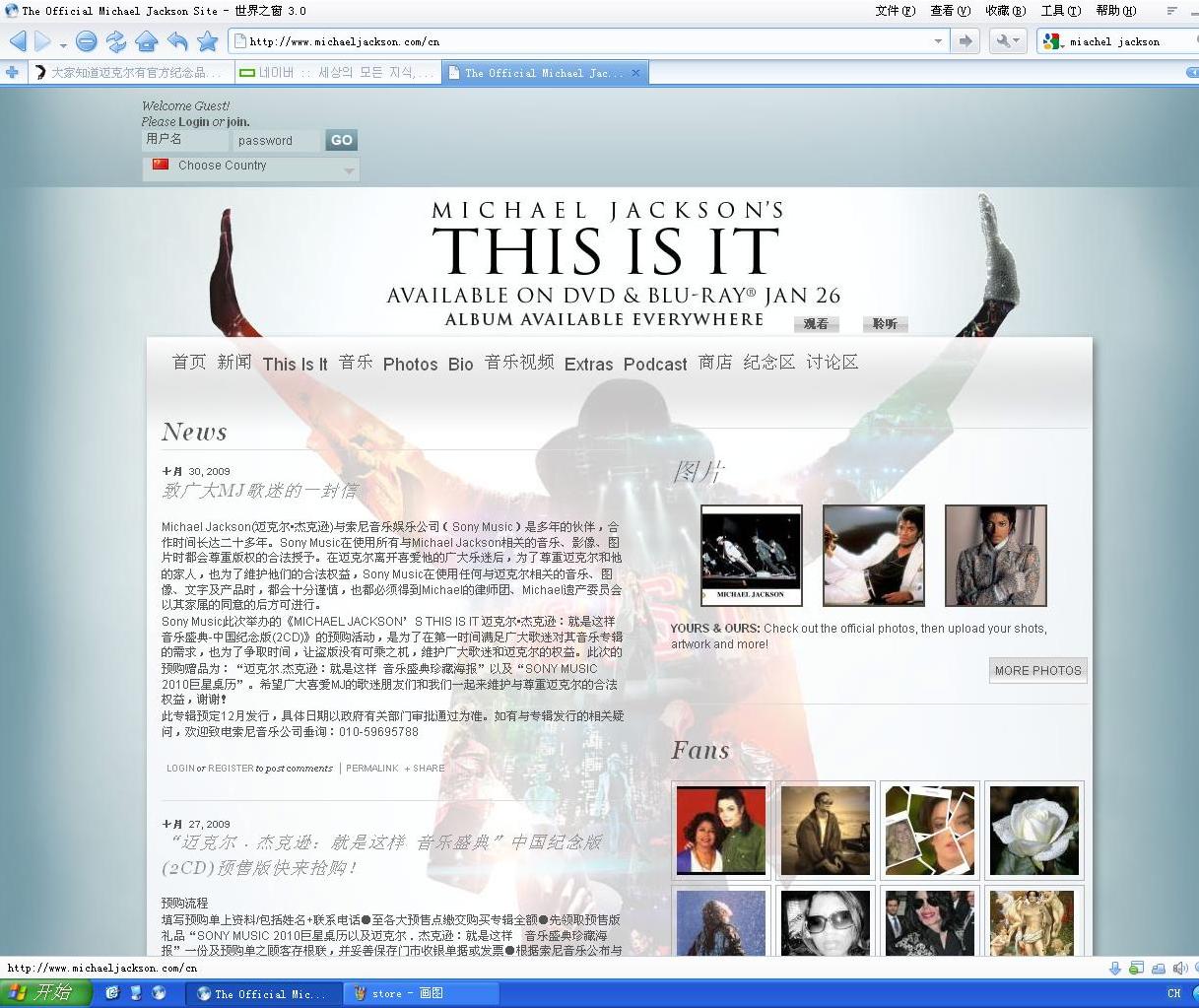This screenshot has height=1008, width=1199.
Task: Click the 用户名 username input field
Action: [183, 140]
